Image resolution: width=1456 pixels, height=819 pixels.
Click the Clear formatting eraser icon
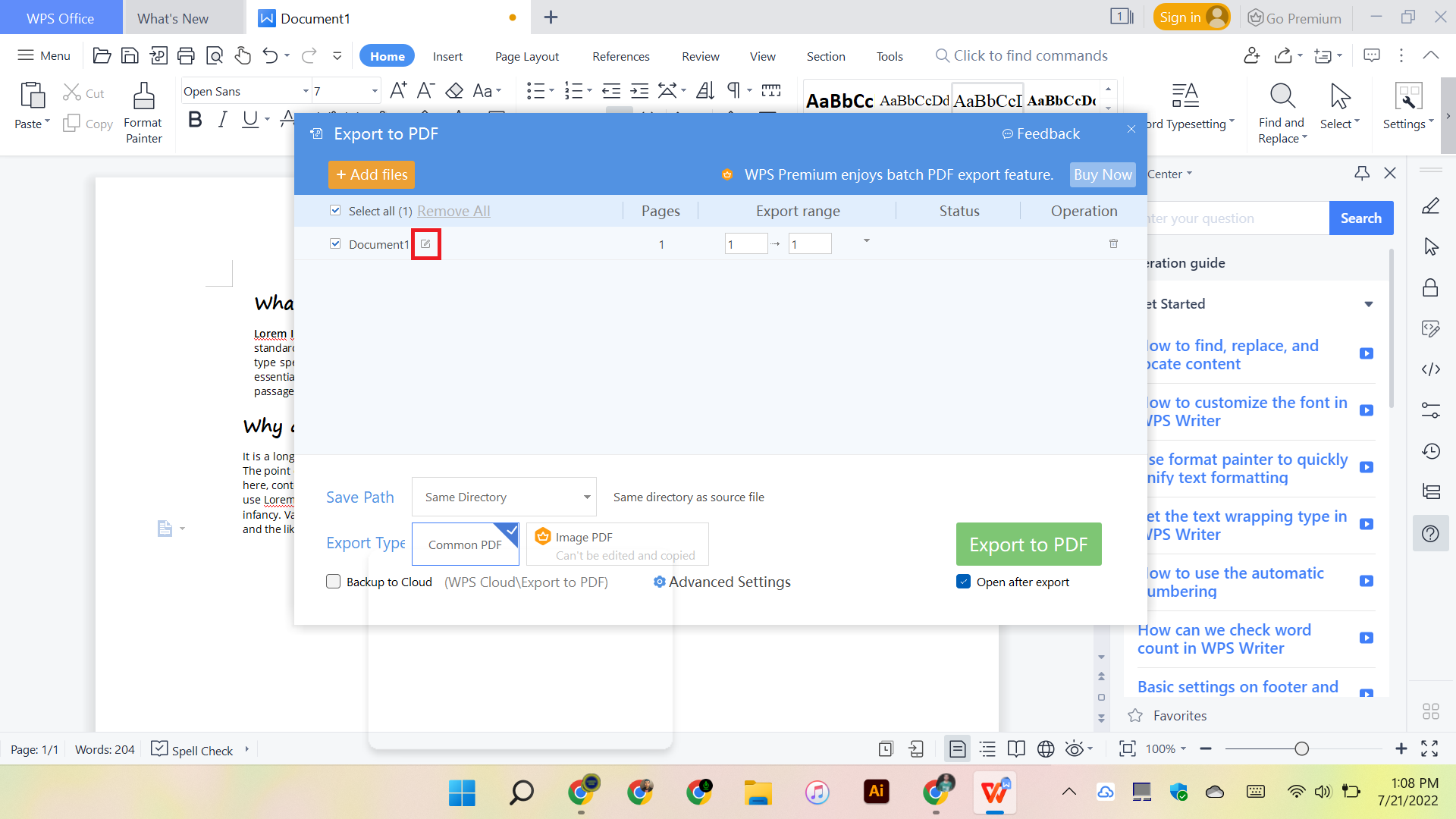(x=454, y=91)
